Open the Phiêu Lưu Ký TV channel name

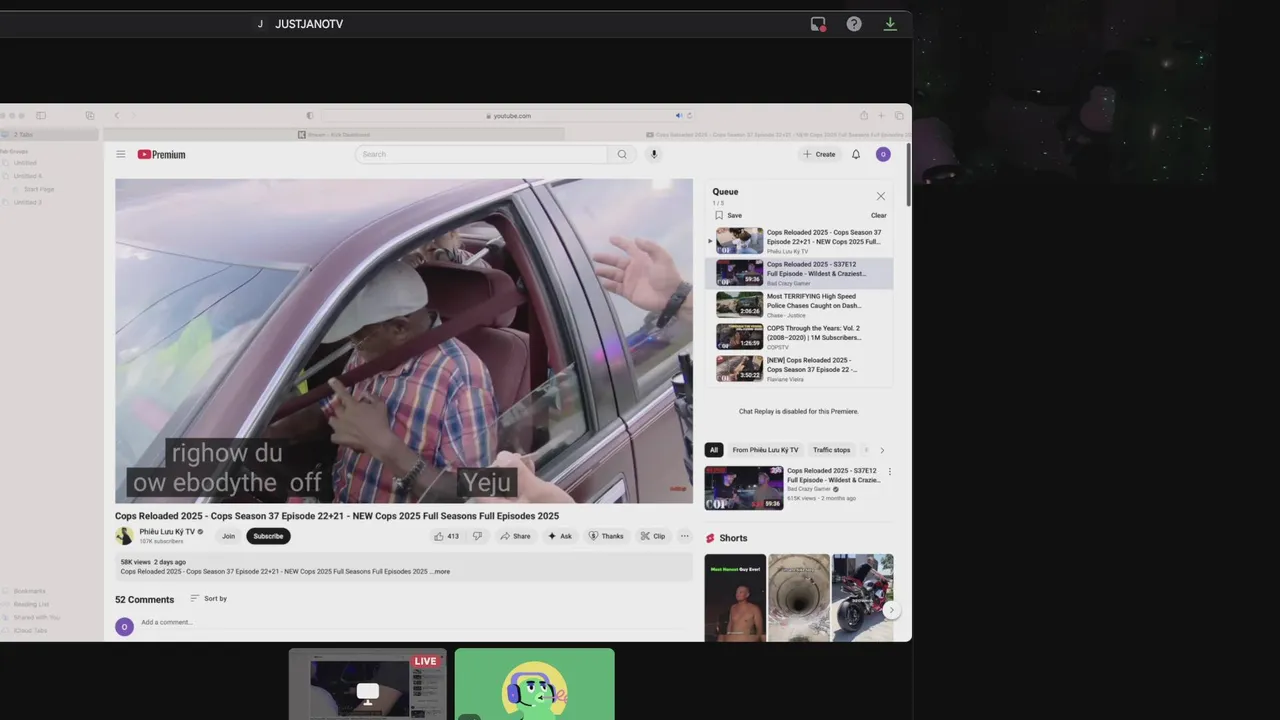pyautogui.click(x=167, y=532)
